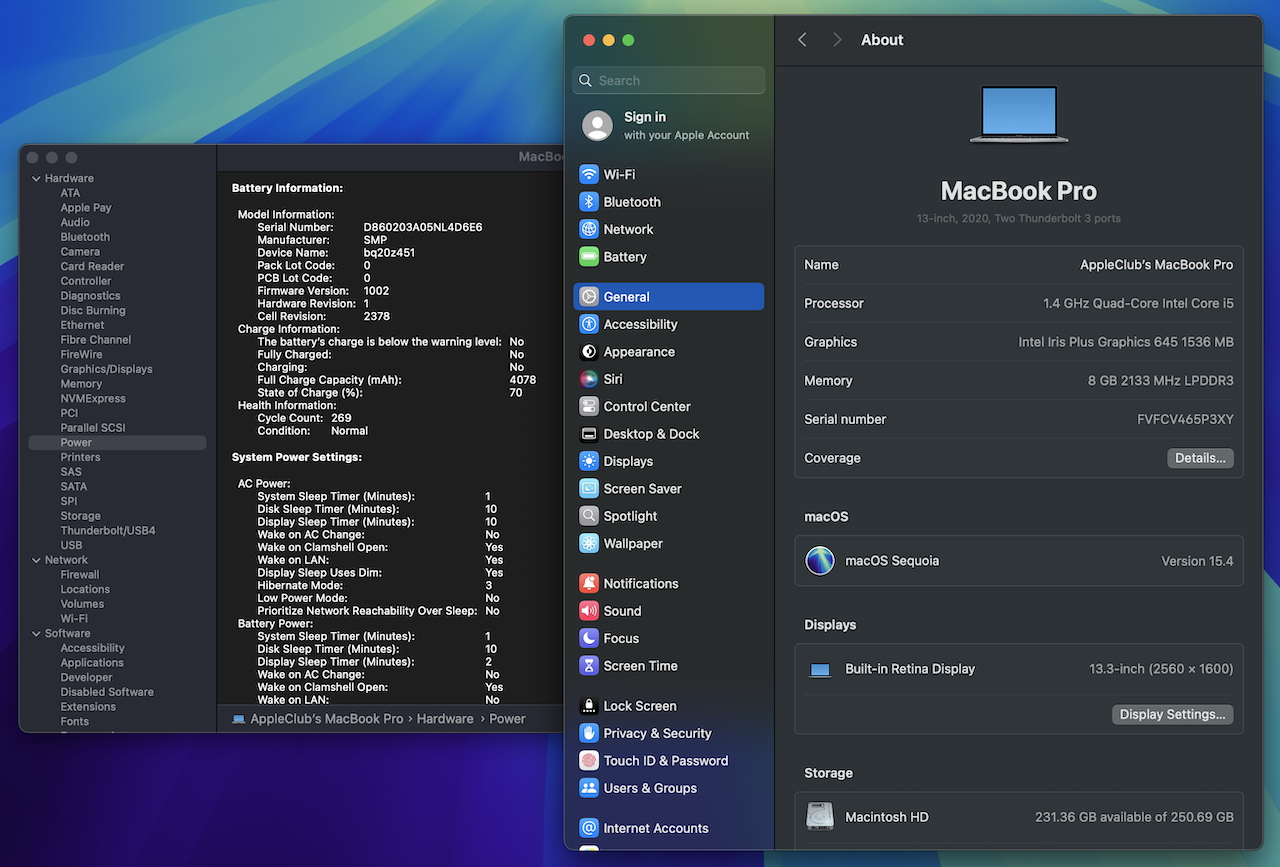Open the Lock Screen icon
1280x867 pixels.
tap(589, 706)
